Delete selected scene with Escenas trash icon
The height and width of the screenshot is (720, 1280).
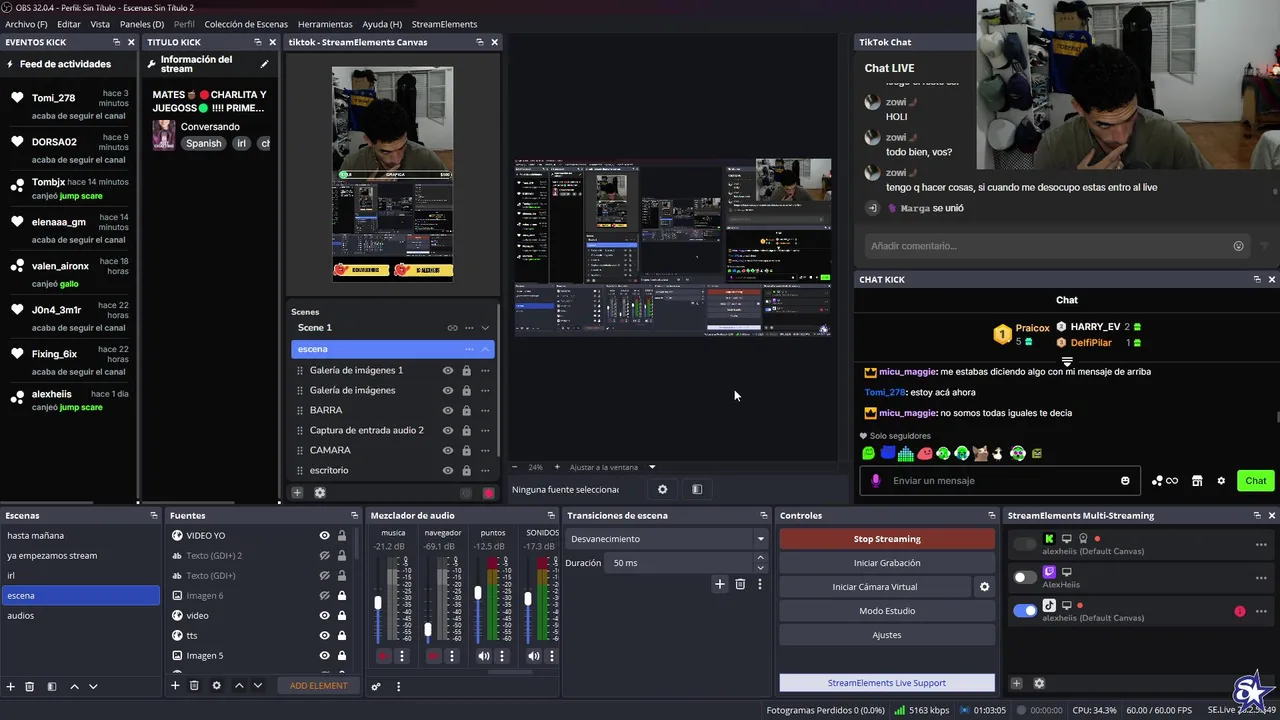(30, 686)
